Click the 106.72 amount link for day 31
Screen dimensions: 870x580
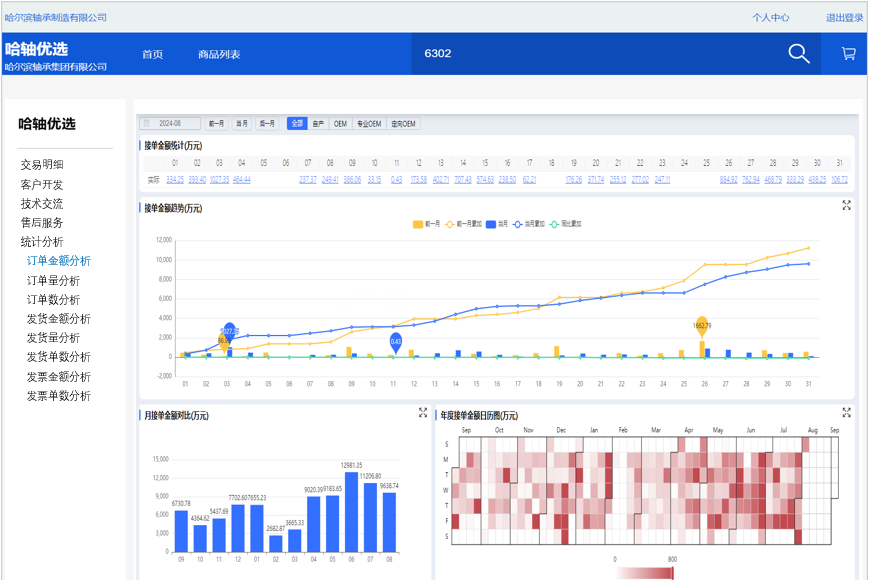tap(839, 179)
